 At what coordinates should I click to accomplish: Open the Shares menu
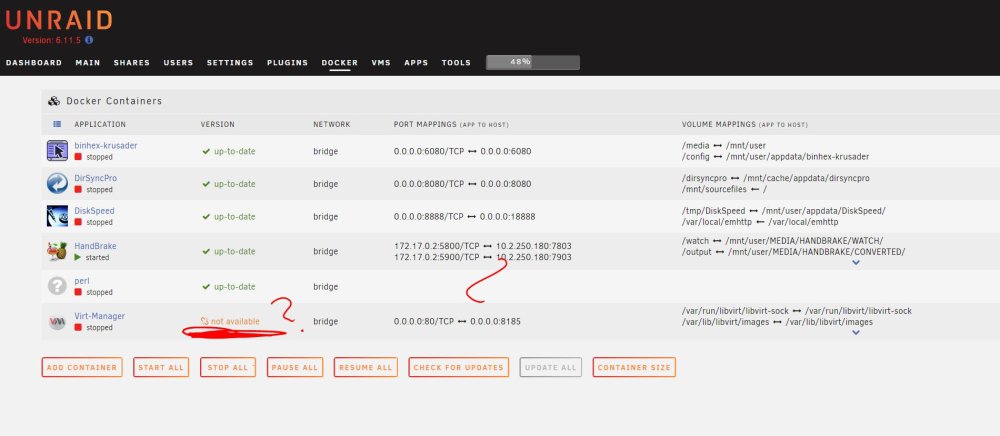coord(131,62)
